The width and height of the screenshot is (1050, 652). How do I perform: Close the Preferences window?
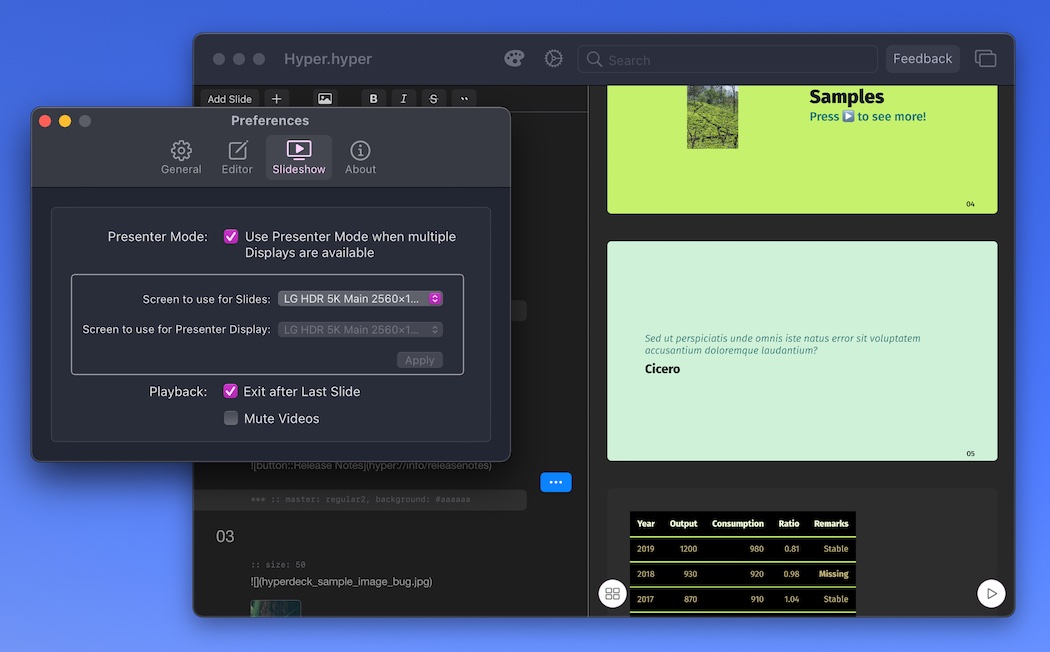click(45, 120)
